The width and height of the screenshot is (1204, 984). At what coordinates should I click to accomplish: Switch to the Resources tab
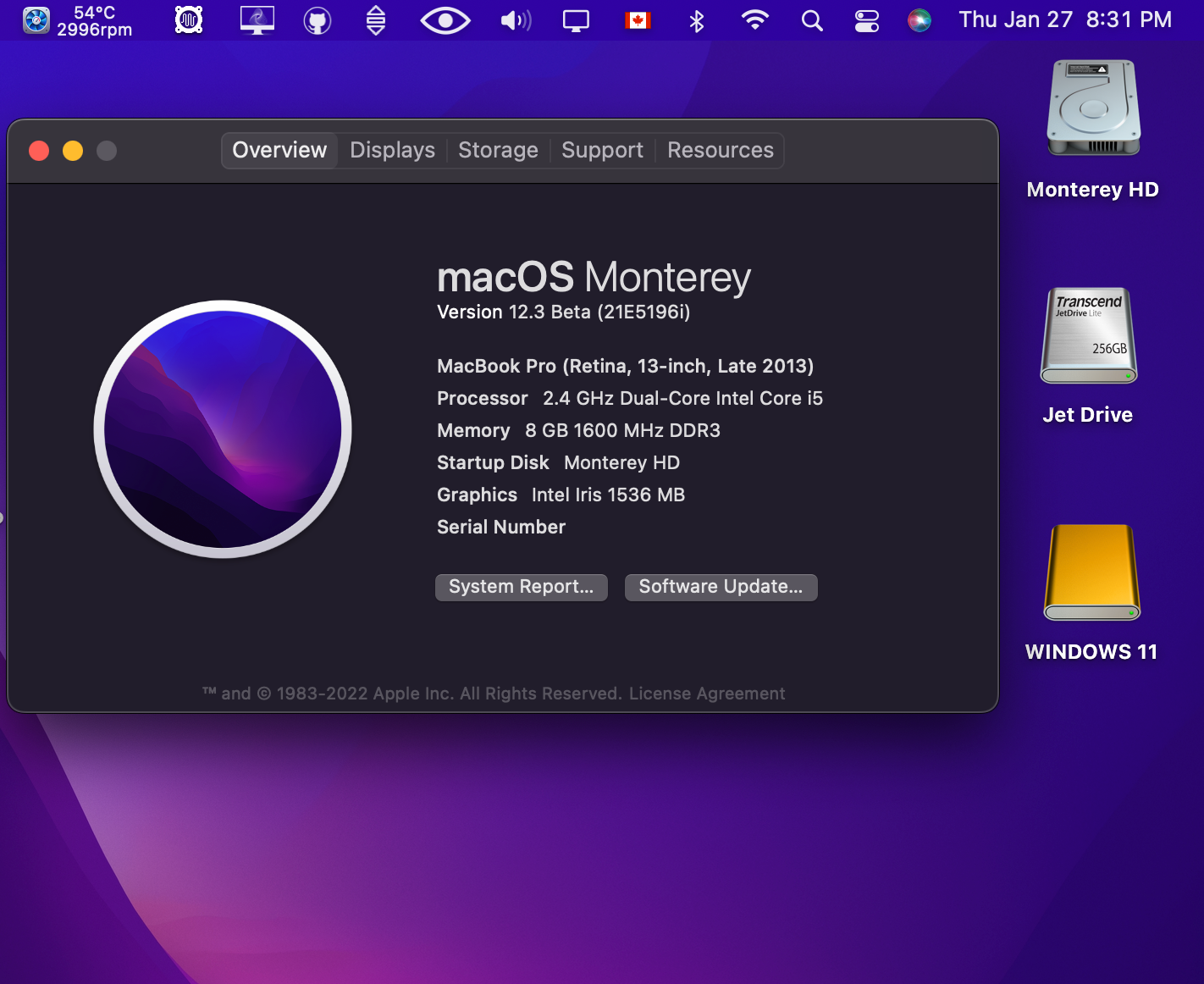click(x=721, y=150)
